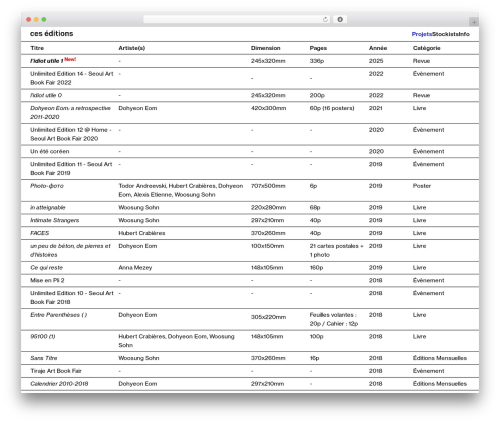Click the browser reload icon
Image resolution: width=500 pixels, height=423 pixels.
(325, 20)
